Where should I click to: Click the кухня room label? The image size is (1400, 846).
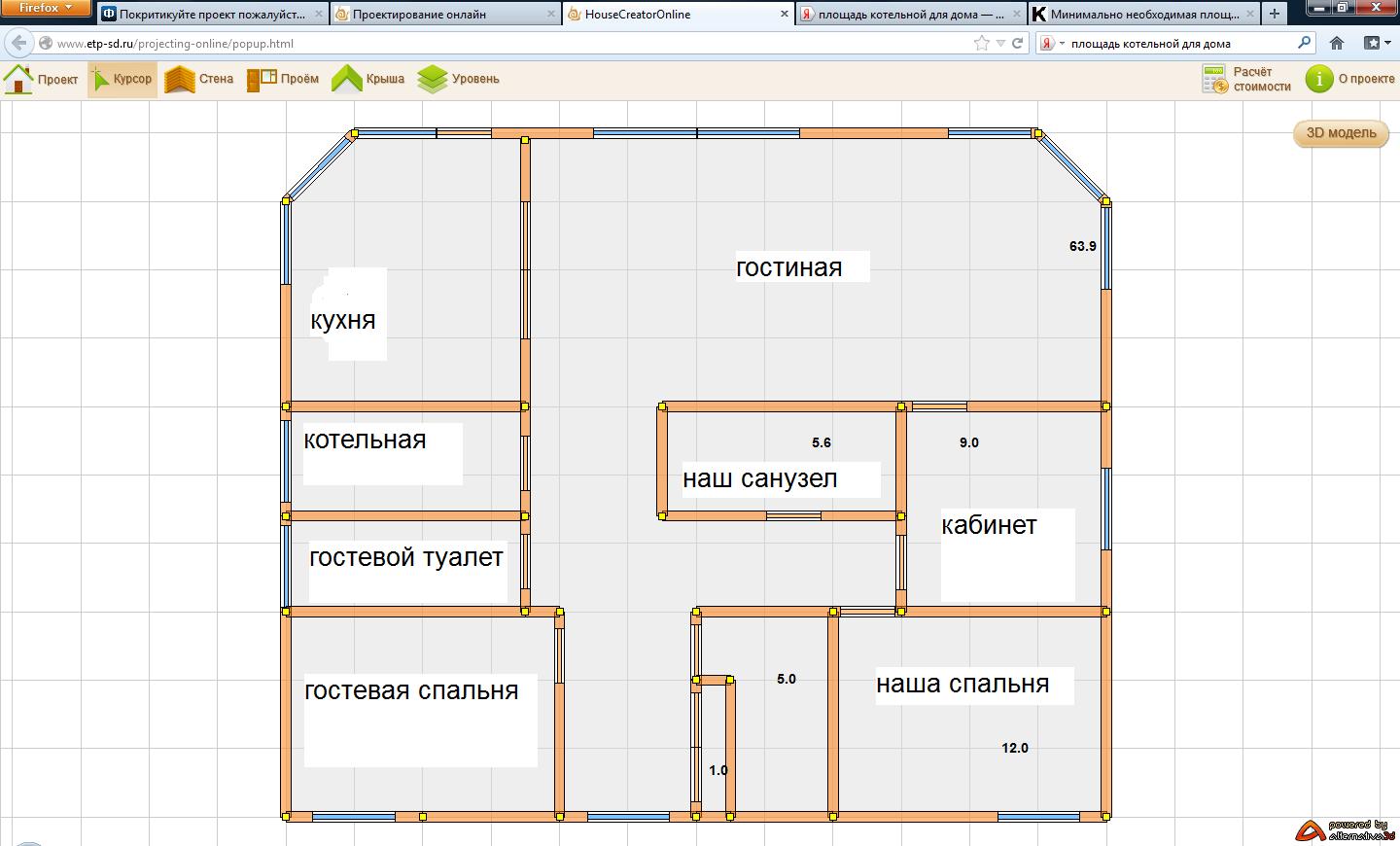(x=343, y=320)
